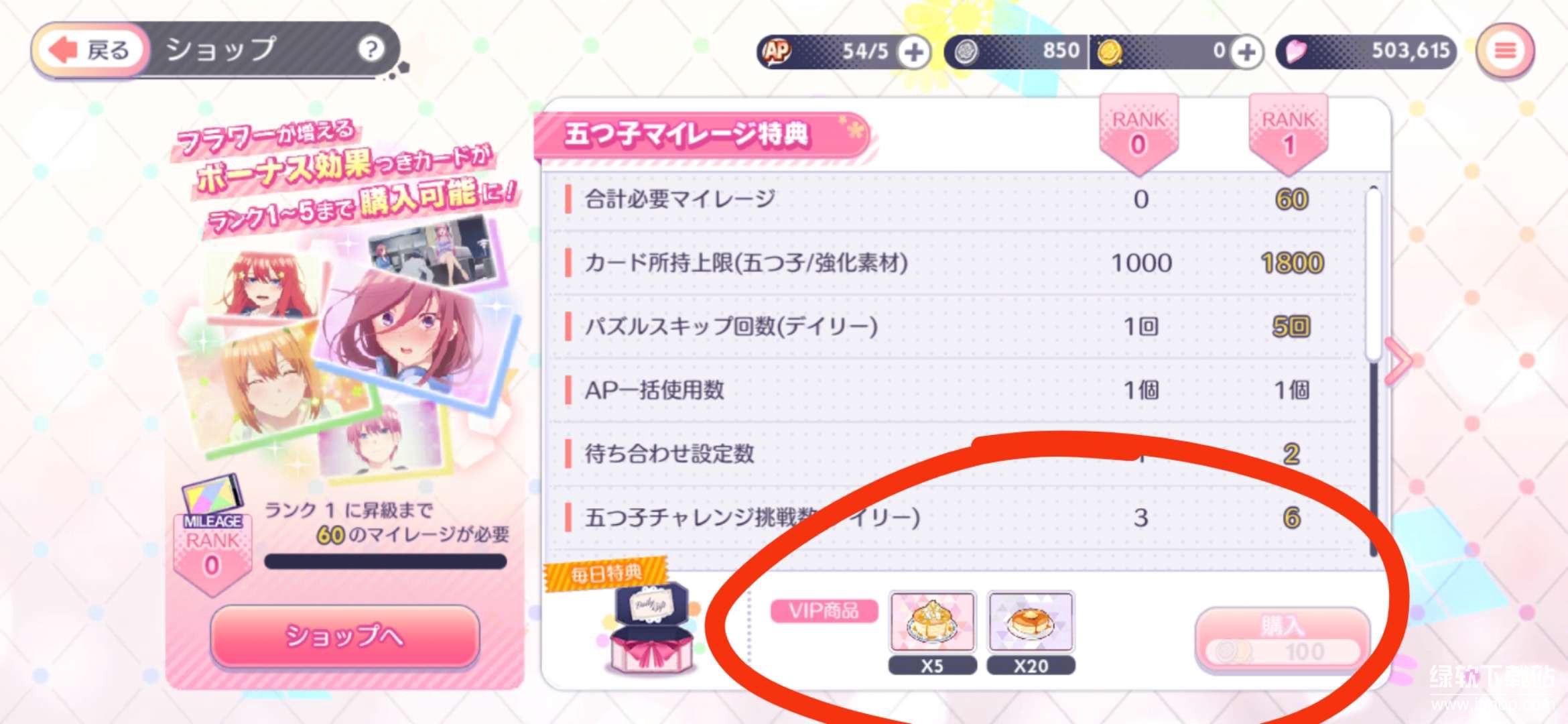Purchase VIP item for 100 coins
Viewport: 1568px width, 724px height.
tap(1282, 638)
